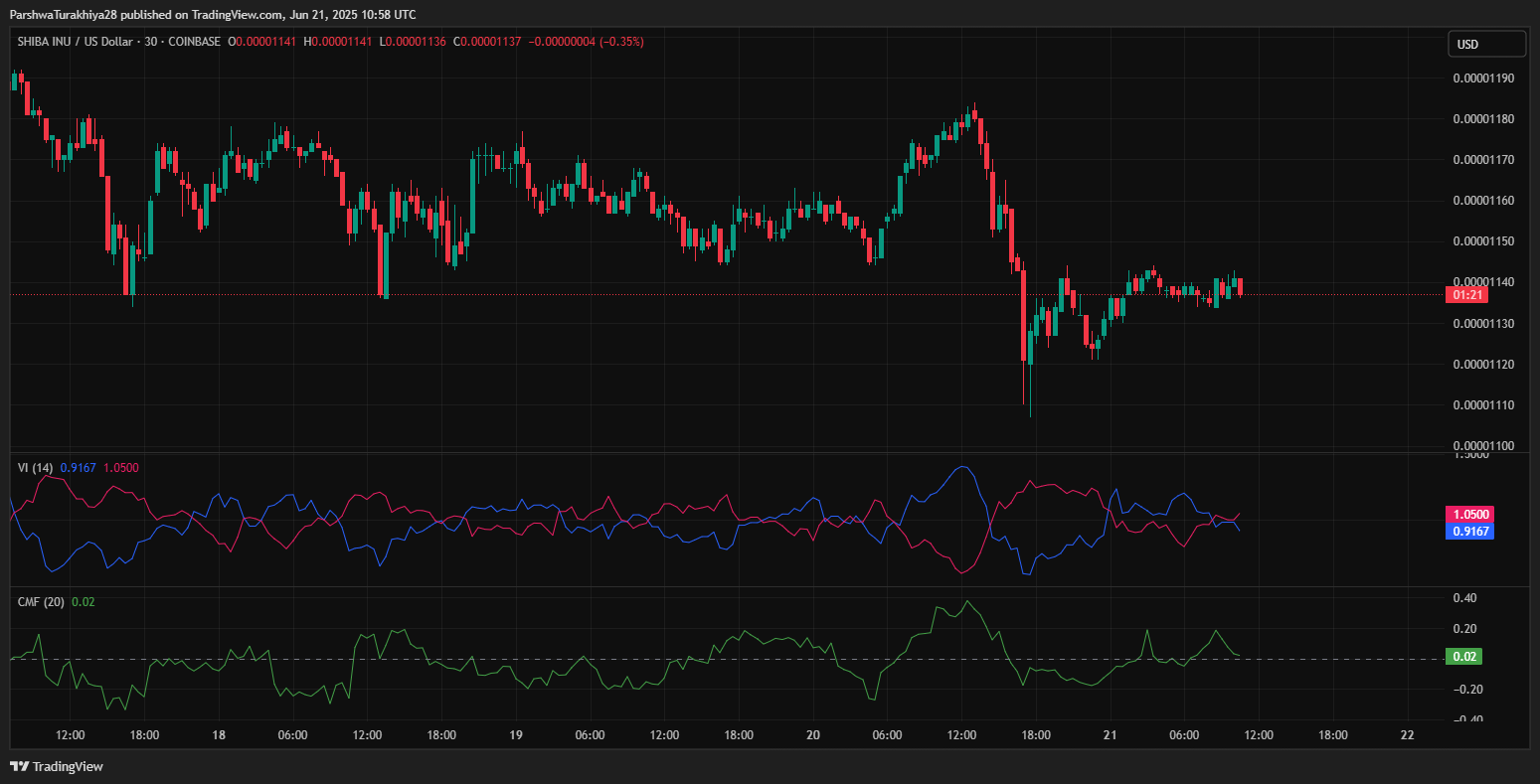Select the CMF (20) indicator legend
The height and width of the screenshot is (784, 1540).
(41, 601)
